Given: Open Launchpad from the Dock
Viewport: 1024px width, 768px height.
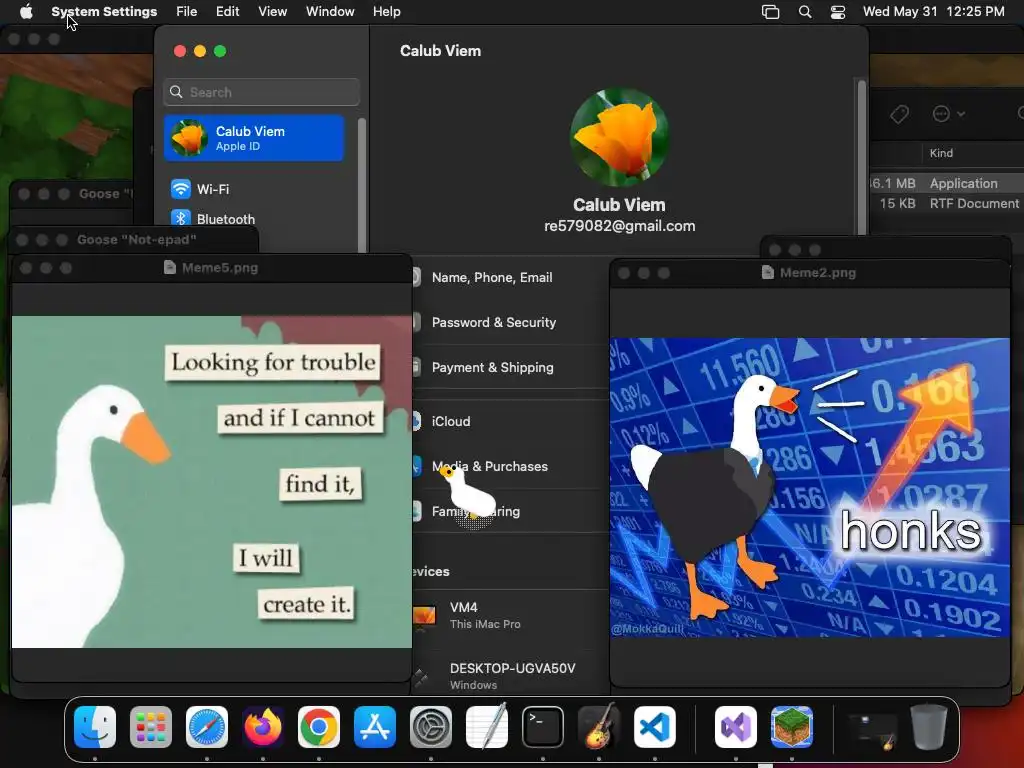Looking at the screenshot, I should click(151, 727).
